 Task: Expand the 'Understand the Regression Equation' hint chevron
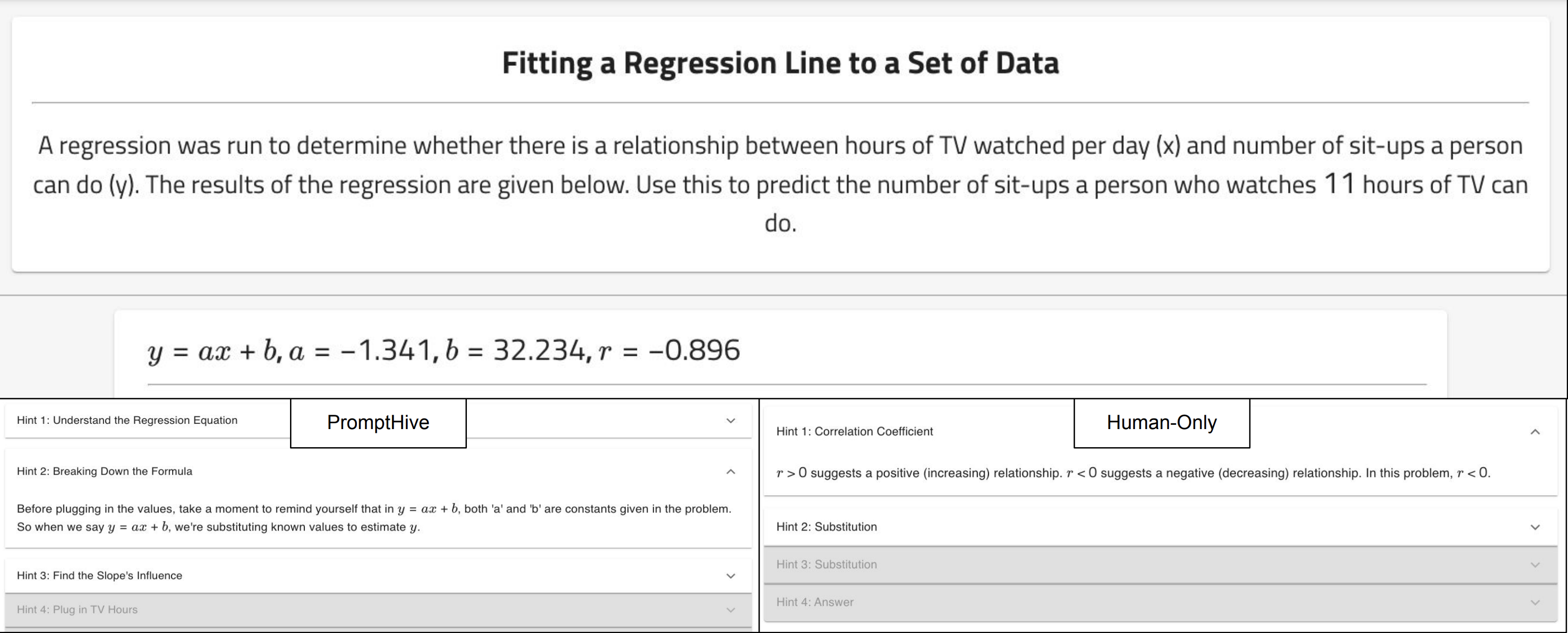[x=730, y=421]
